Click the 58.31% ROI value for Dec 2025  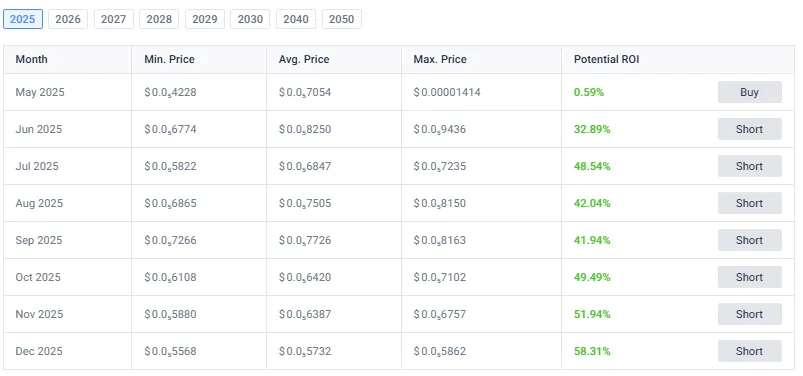click(592, 351)
